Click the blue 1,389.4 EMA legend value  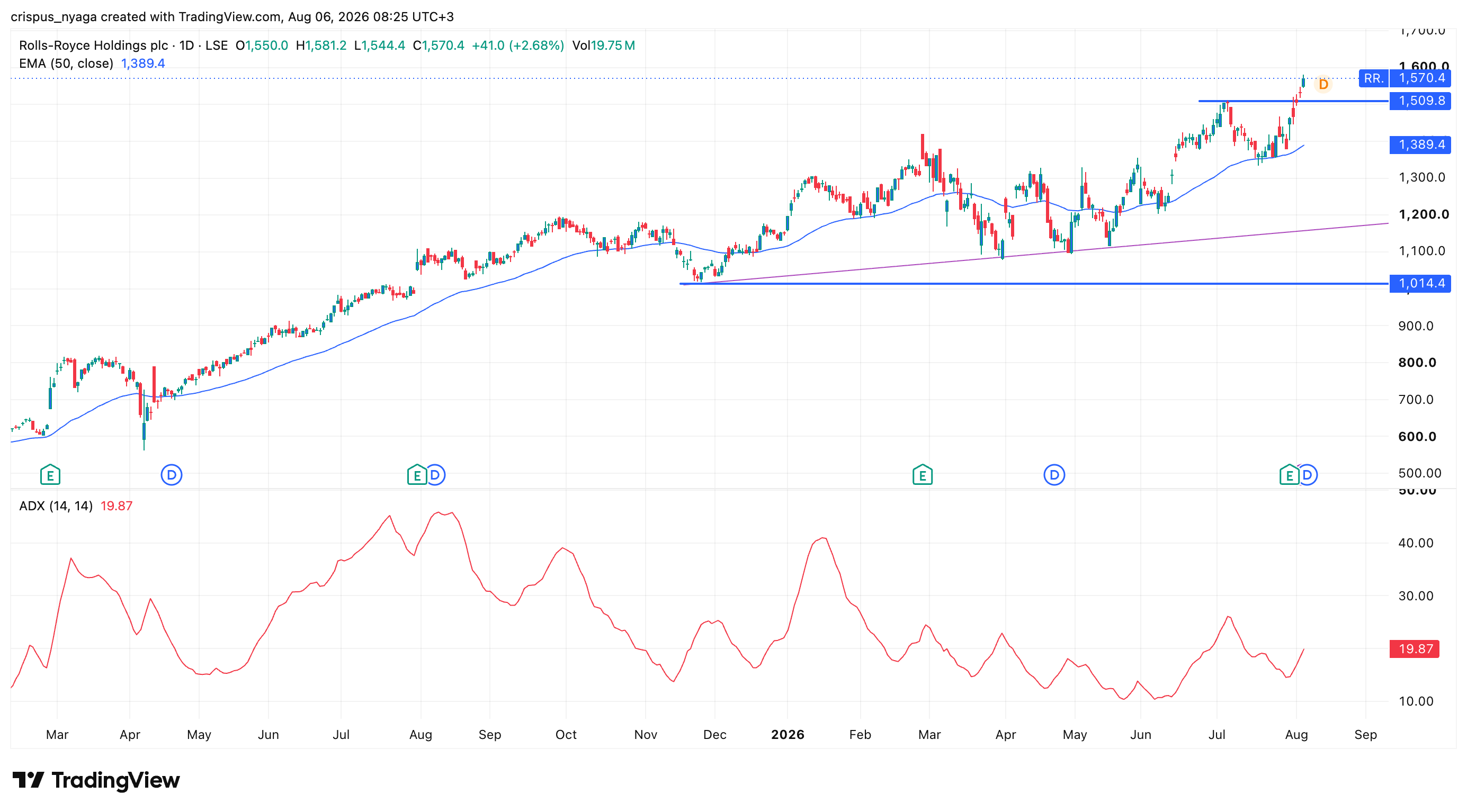(143, 64)
